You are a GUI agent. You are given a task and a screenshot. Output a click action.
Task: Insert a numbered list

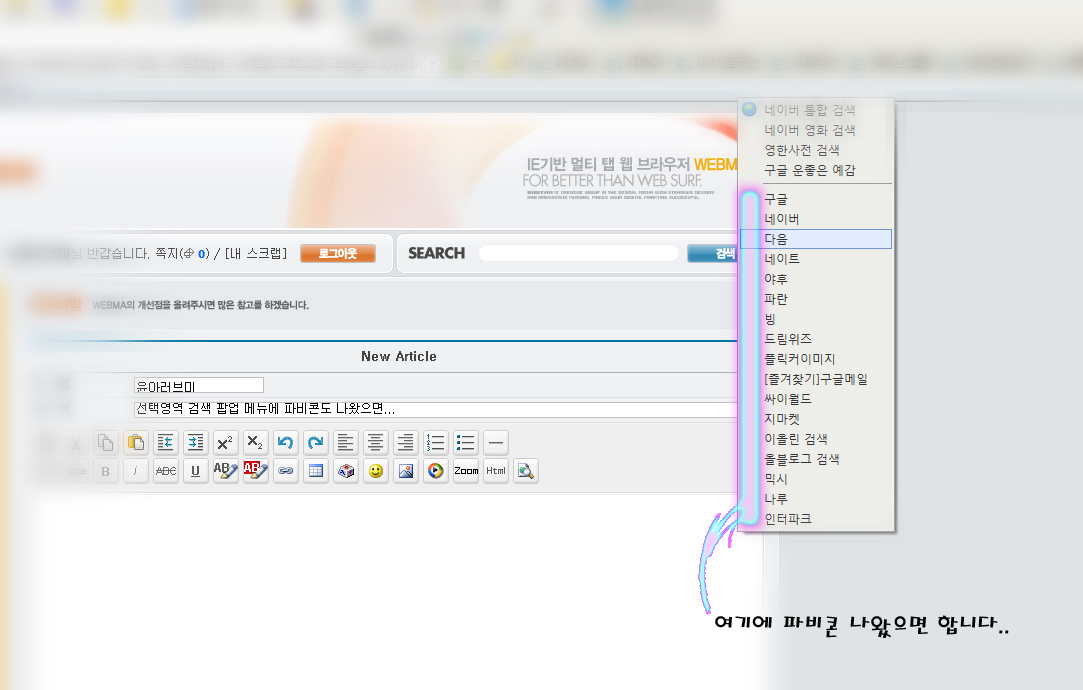pos(435,442)
